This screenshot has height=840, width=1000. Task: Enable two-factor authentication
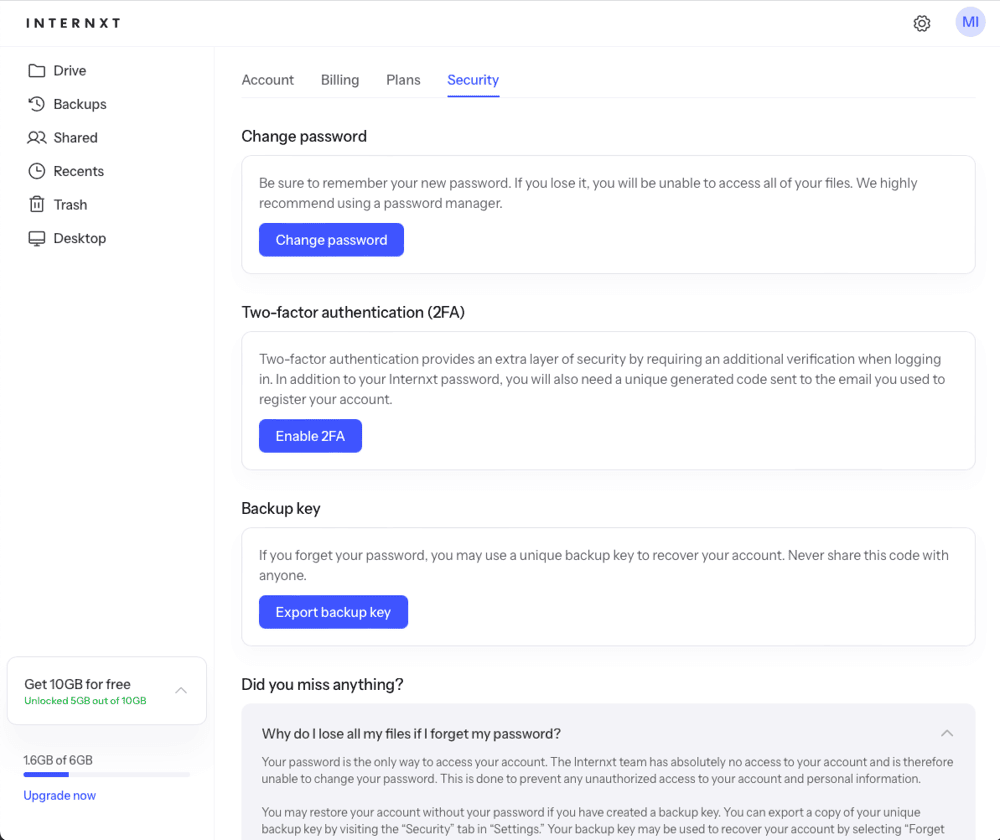(x=310, y=436)
